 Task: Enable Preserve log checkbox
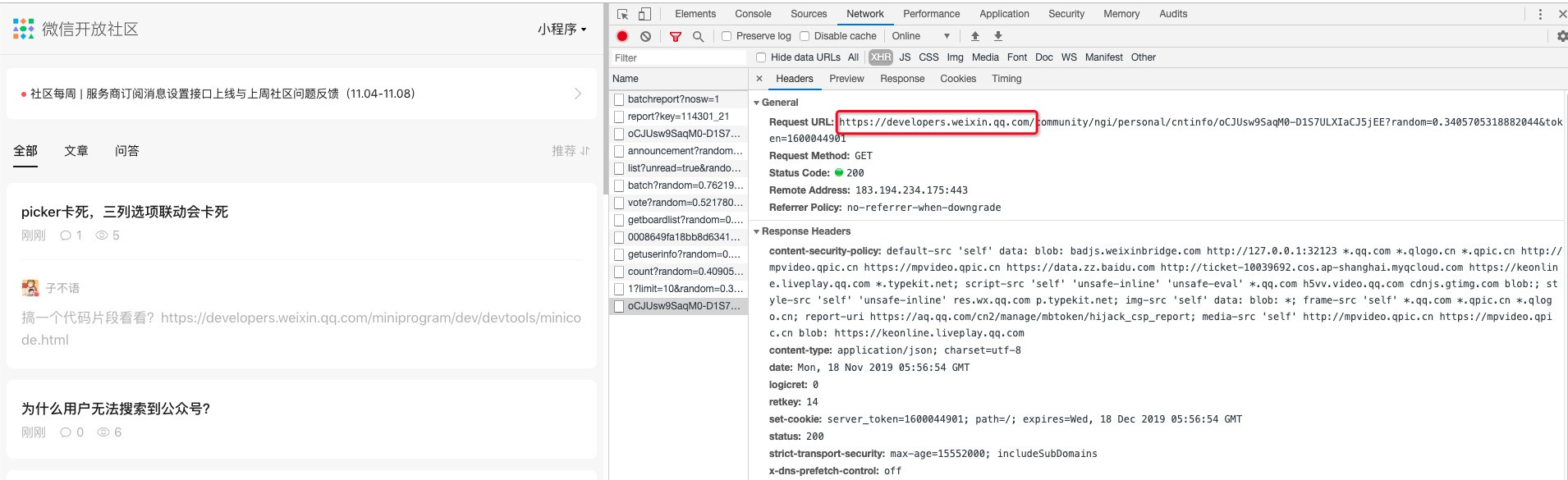click(727, 36)
